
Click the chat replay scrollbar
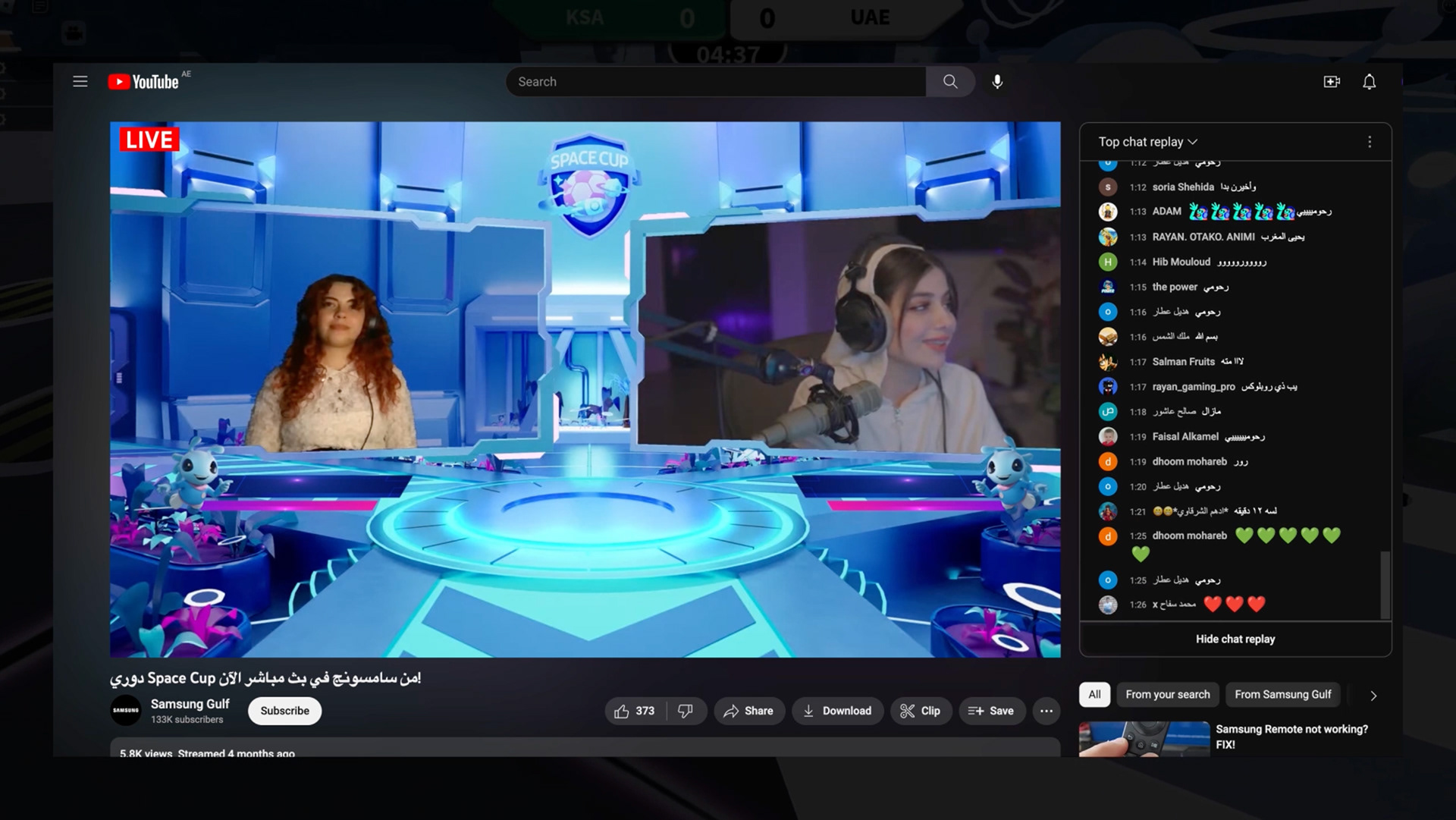pyautogui.click(x=1385, y=585)
